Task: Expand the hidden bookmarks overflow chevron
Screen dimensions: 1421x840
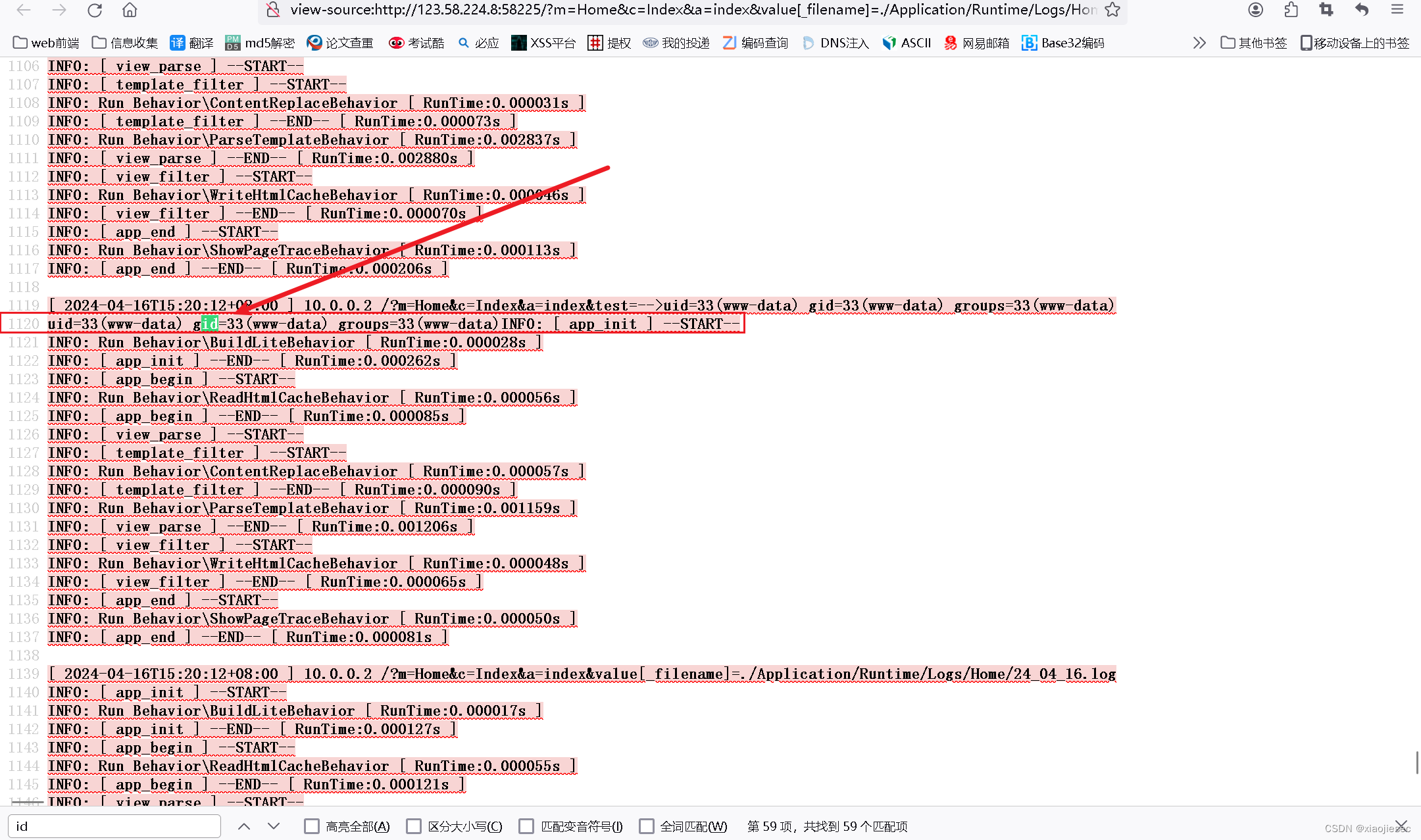Action: click(x=1199, y=43)
